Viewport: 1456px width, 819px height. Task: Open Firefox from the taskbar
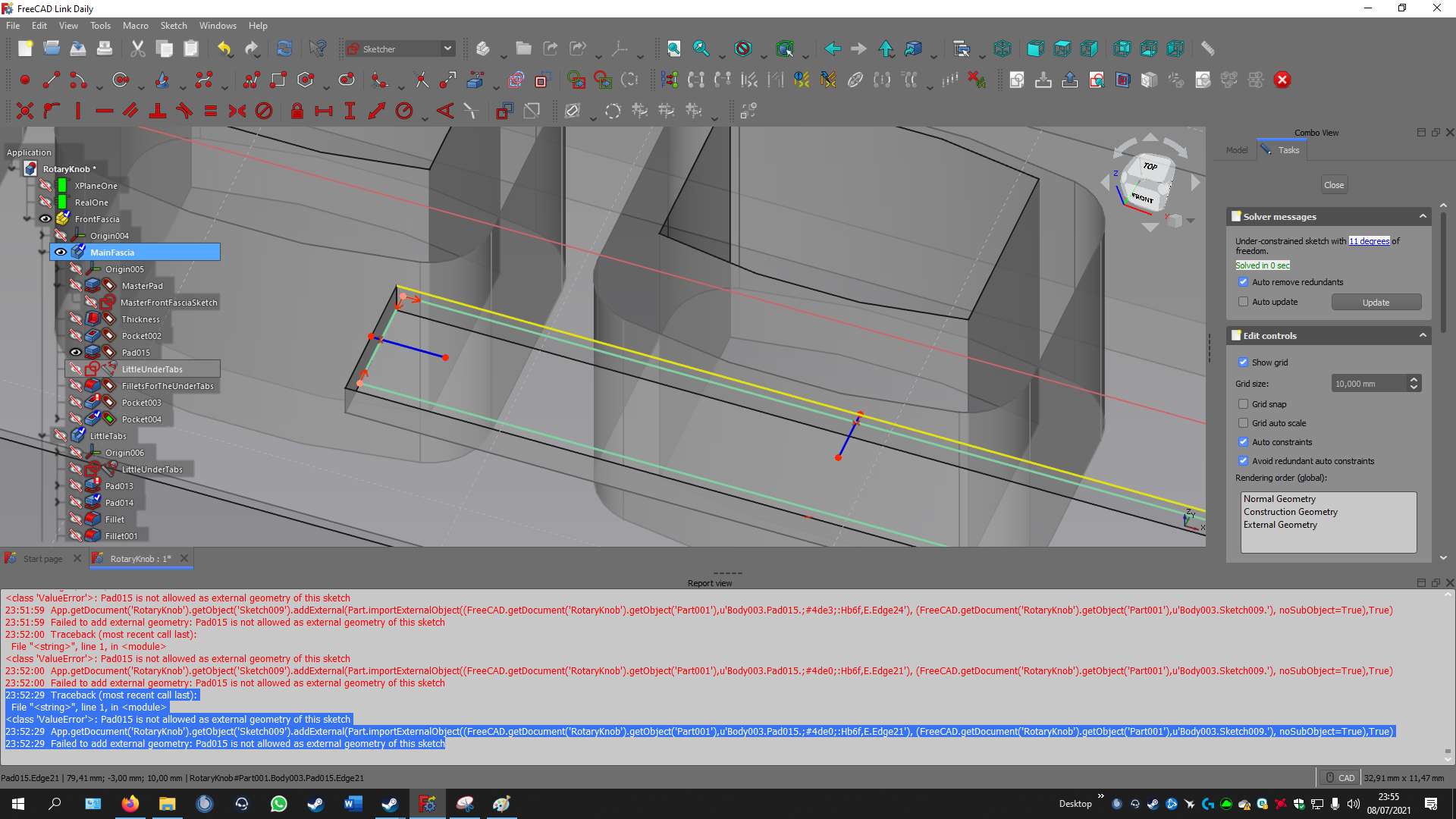[130, 804]
